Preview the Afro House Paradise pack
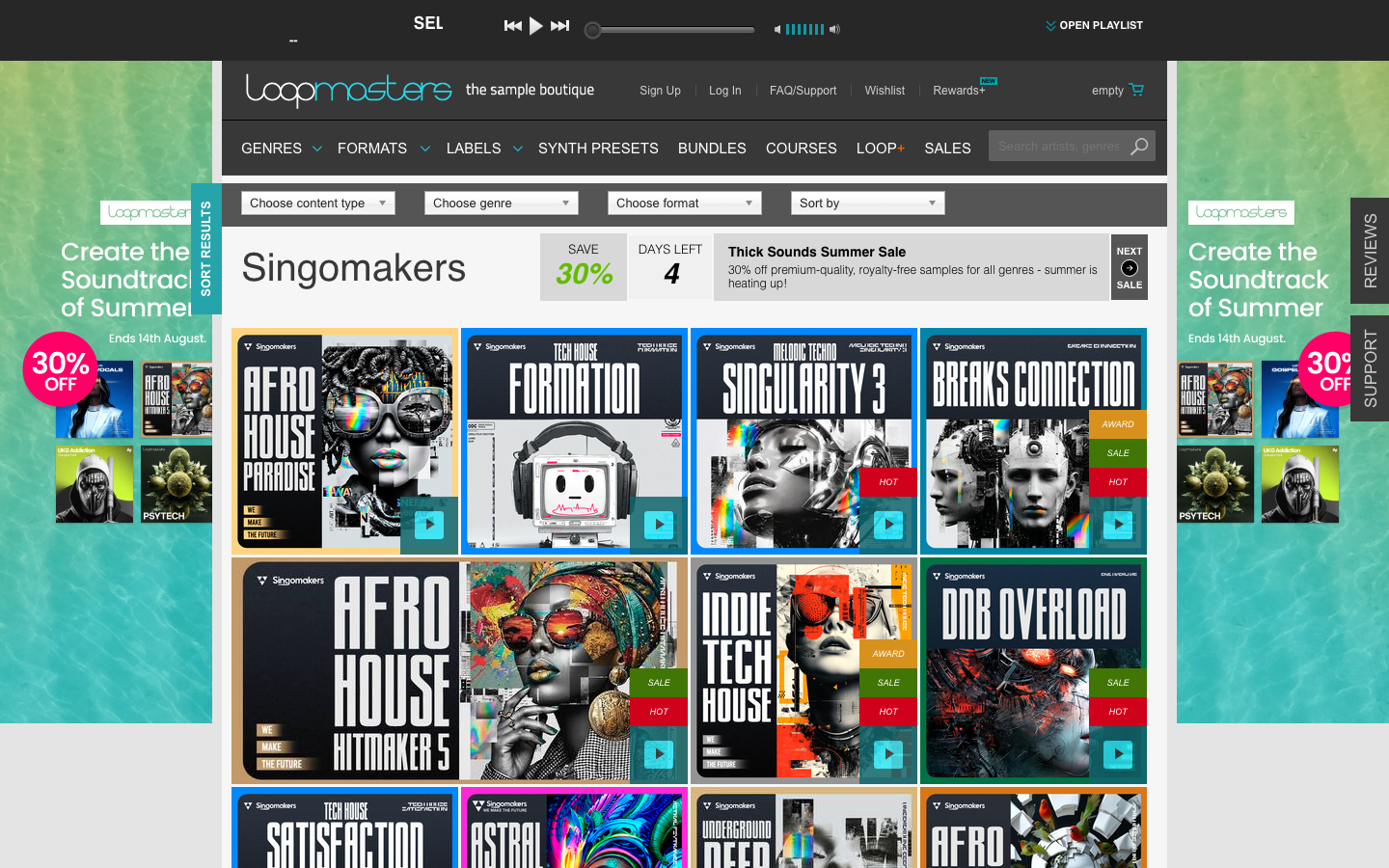Image resolution: width=1389 pixels, height=868 pixels. coord(428,525)
